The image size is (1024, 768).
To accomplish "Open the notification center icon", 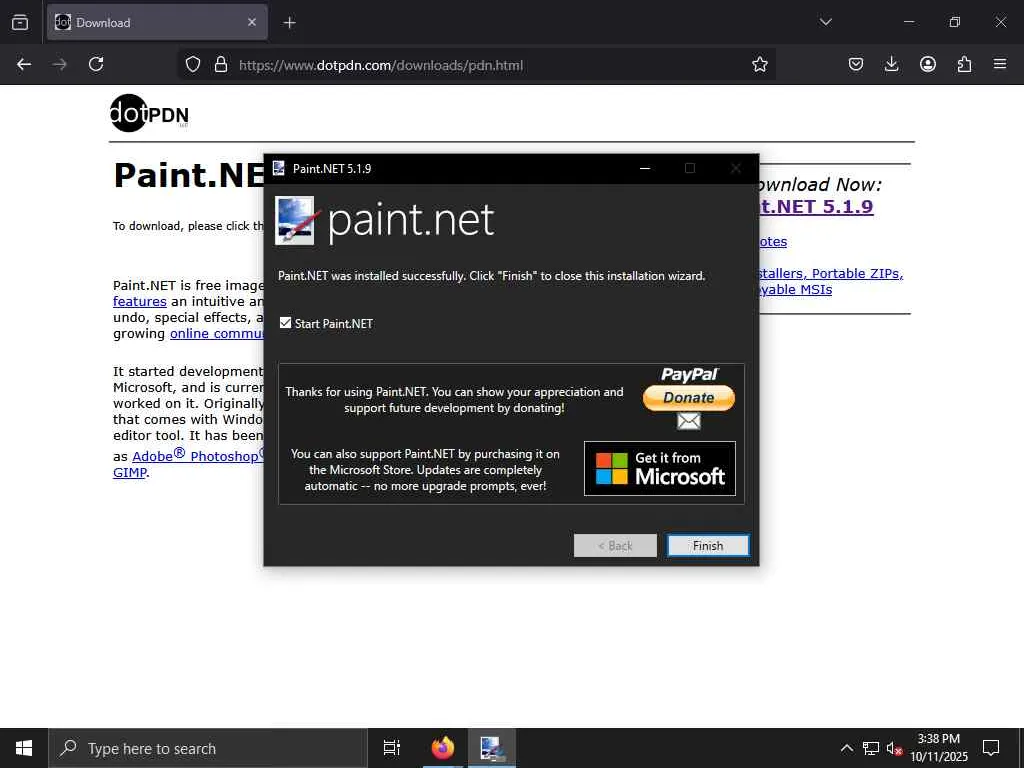I will pos(991,748).
